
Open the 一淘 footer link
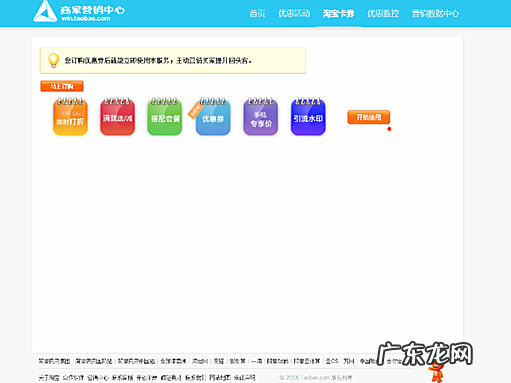point(256,361)
